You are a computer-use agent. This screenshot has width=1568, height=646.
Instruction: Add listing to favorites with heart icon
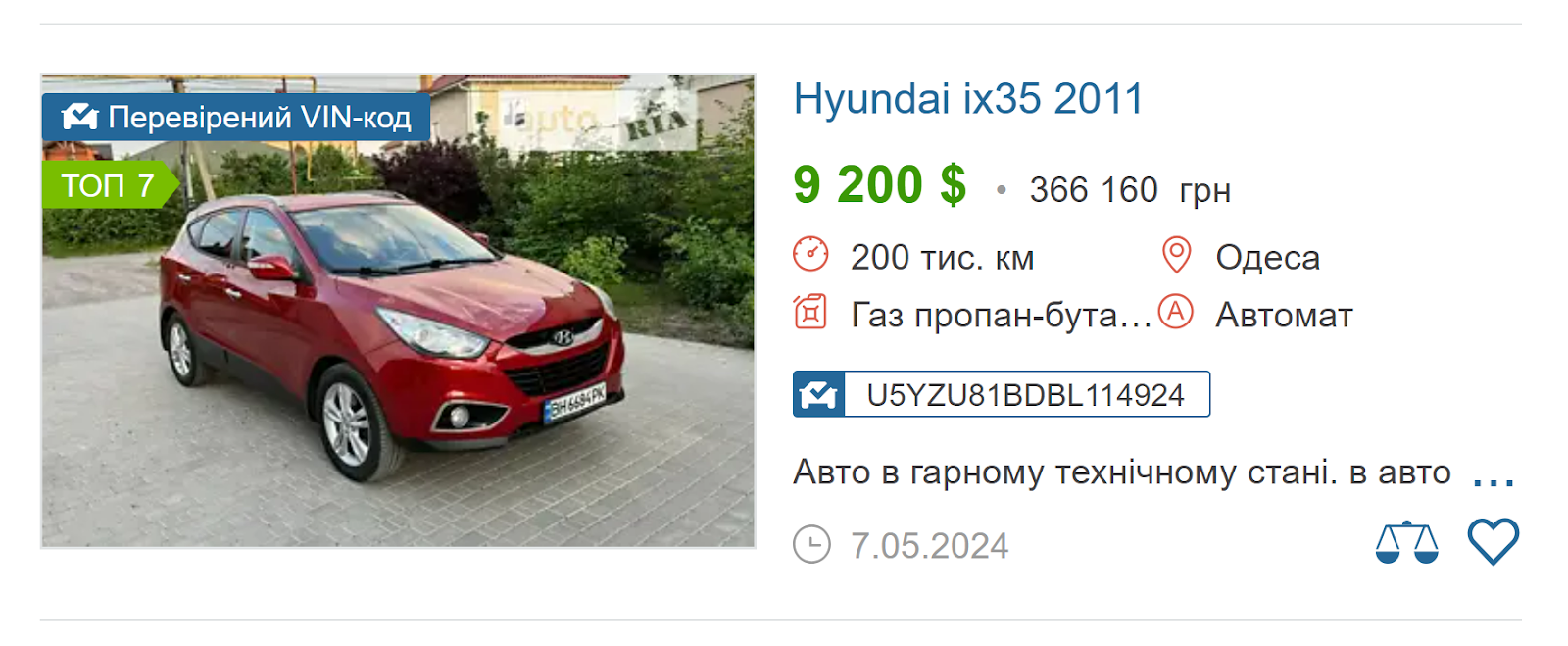[1493, 541]
